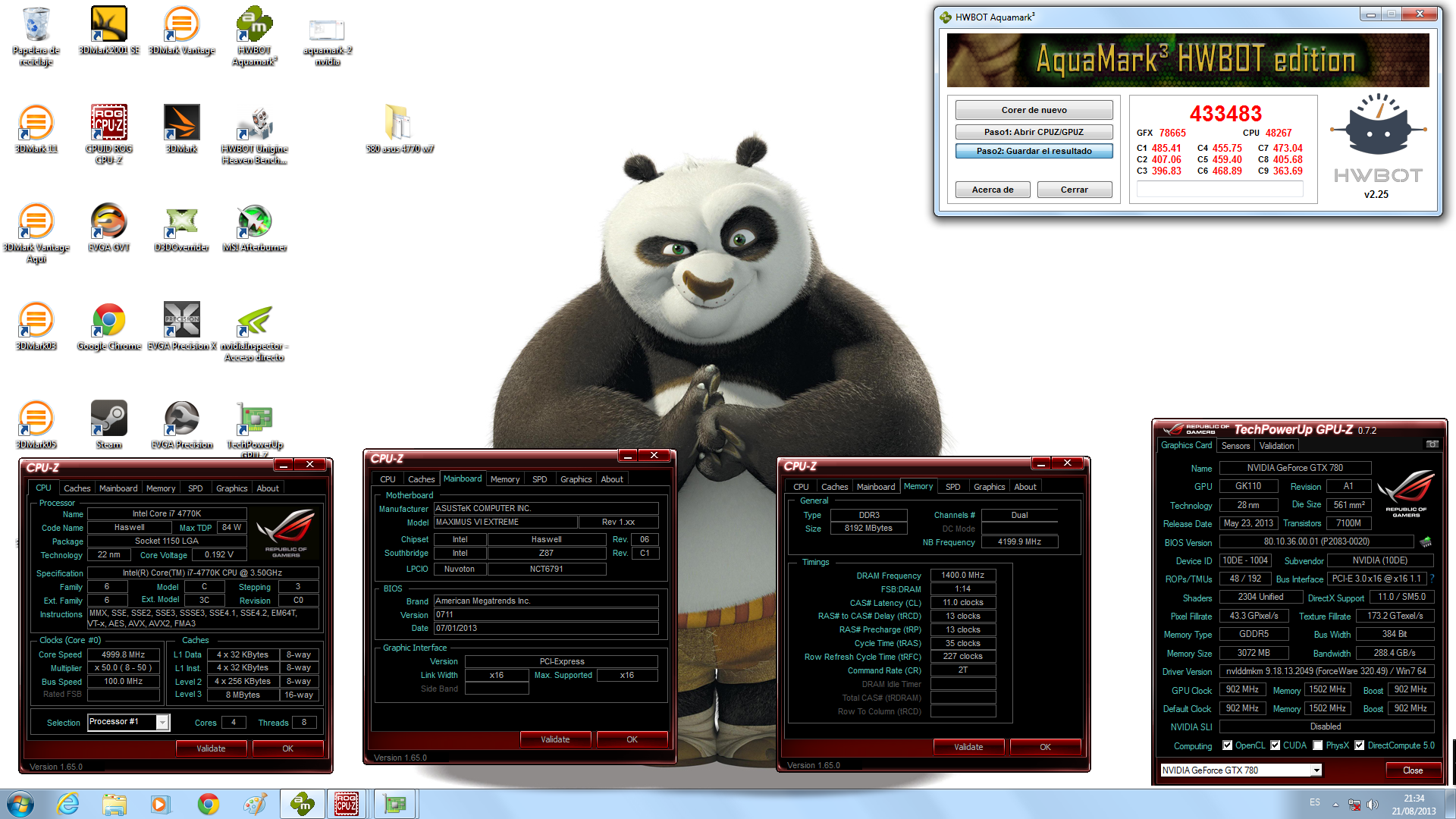1456x819 pixels.
Task: Switch to the Sensors tab in GPU-Z
Action: (x=1235, y=446)
